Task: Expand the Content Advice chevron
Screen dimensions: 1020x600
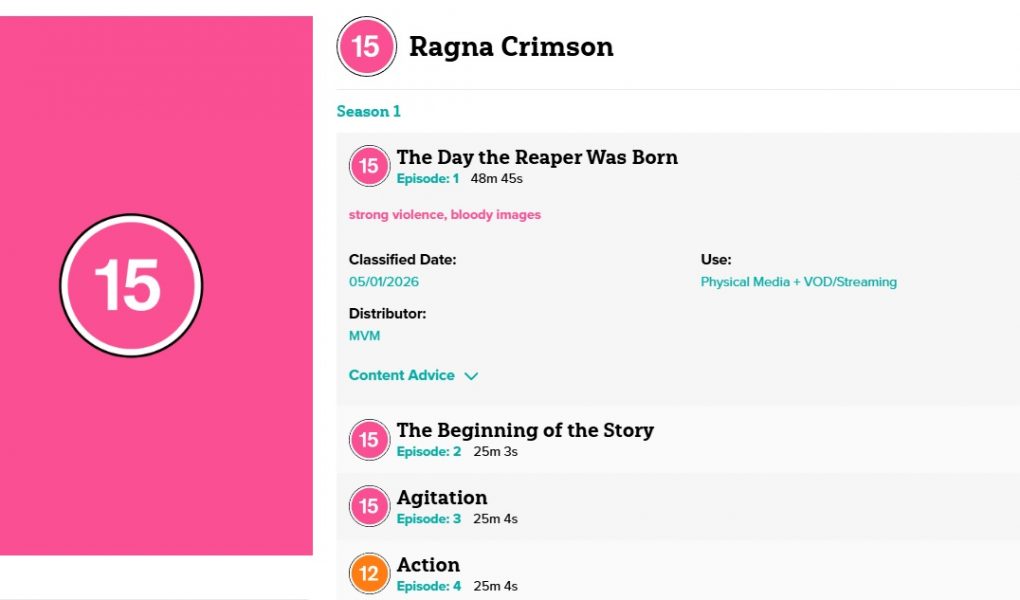Action: (471, 376)
